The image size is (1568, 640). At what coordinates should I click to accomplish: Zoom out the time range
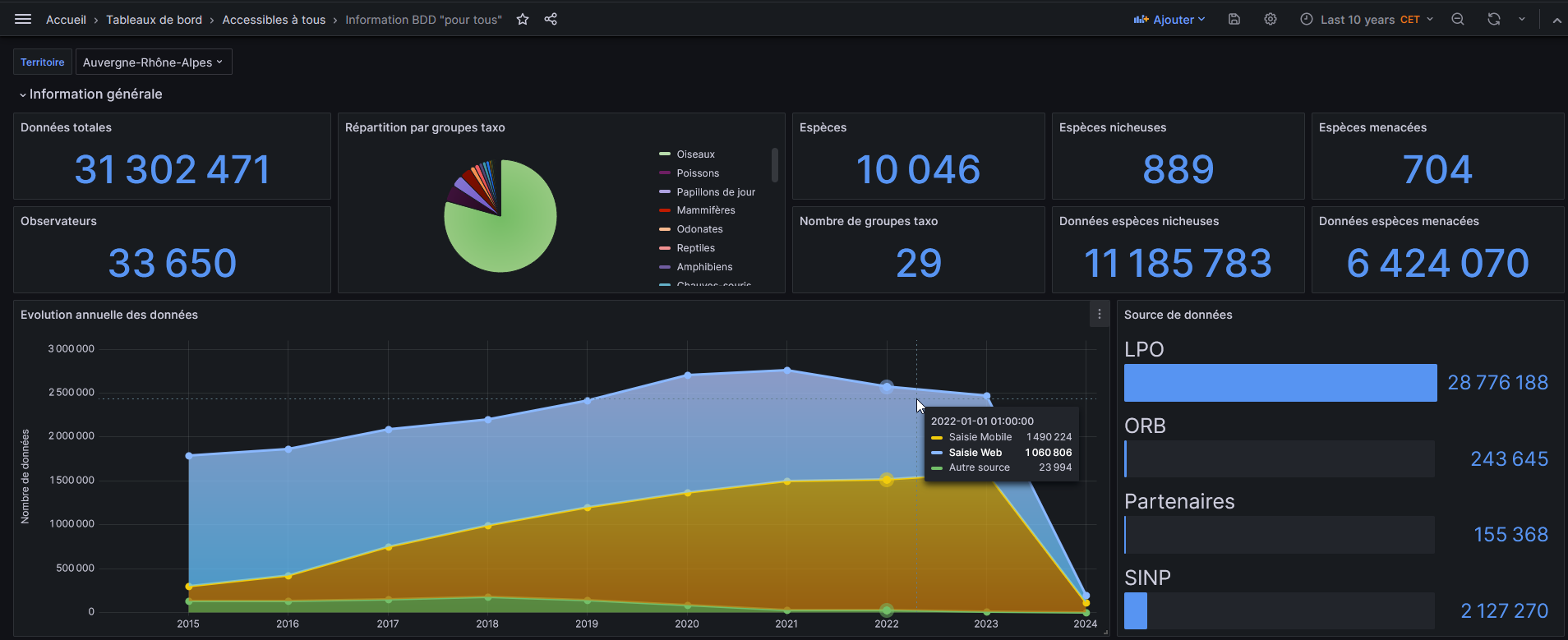[x=1458, y=19]
